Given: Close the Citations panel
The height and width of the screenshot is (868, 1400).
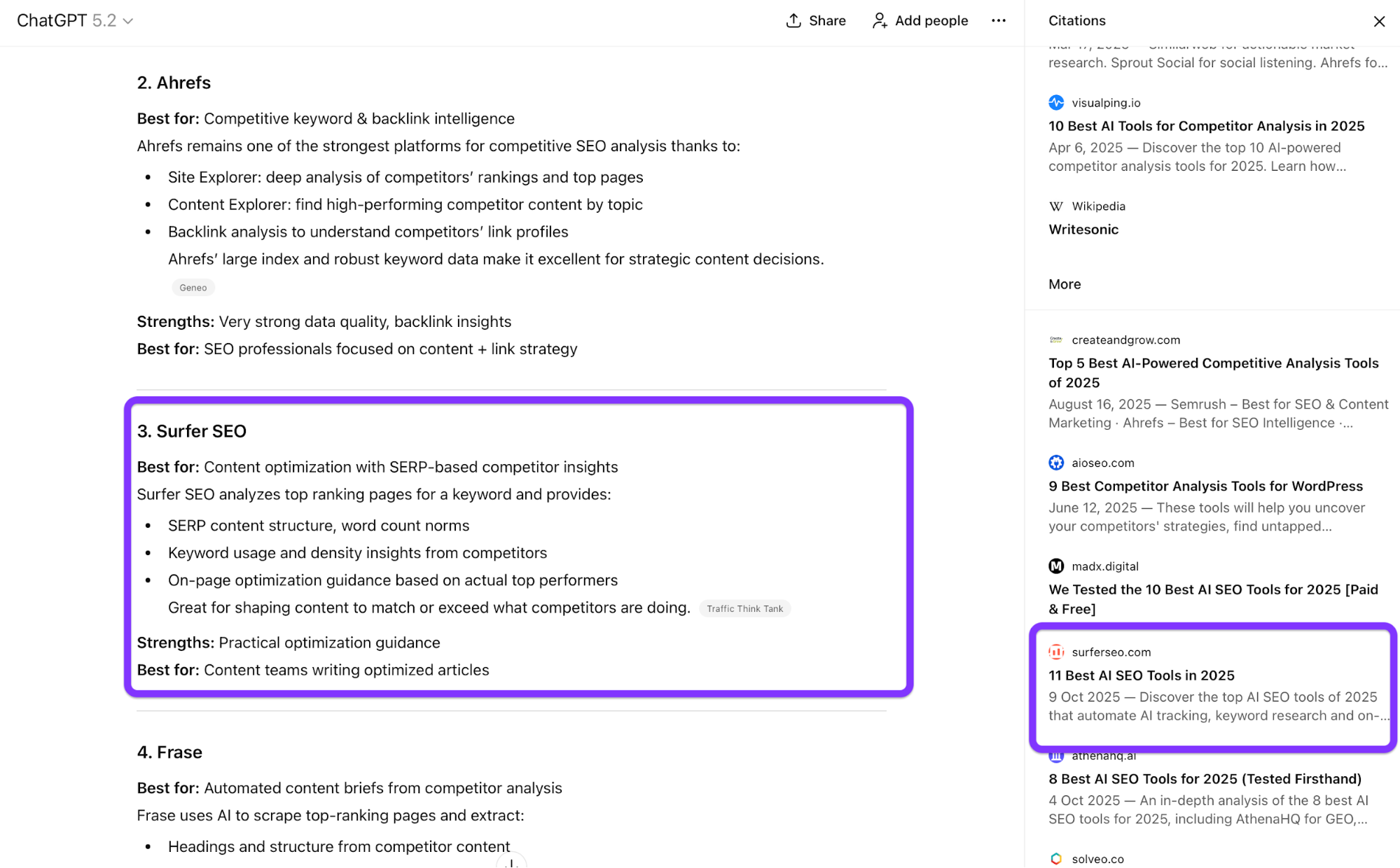Looking at the screenshot, I should 1379,21.
